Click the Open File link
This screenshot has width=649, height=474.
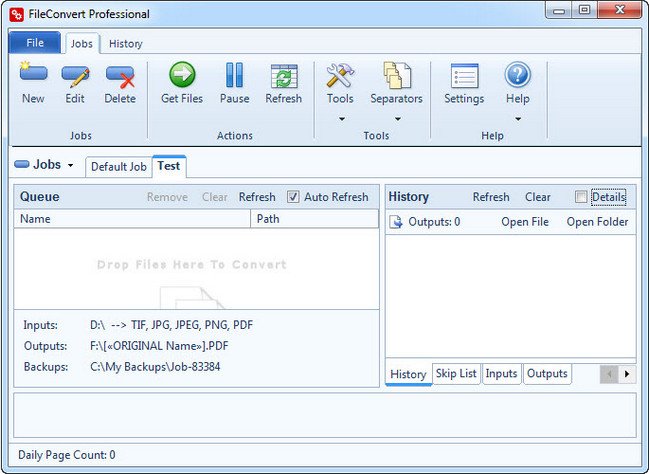(525, 222)
